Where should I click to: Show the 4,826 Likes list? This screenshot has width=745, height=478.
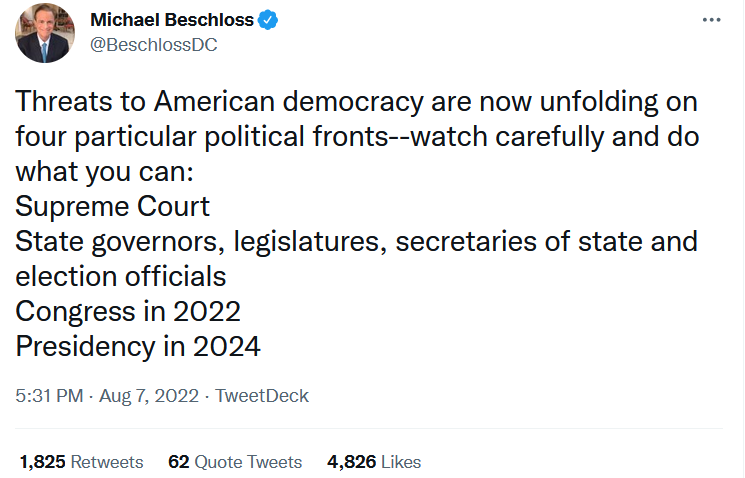coord(374,462)
